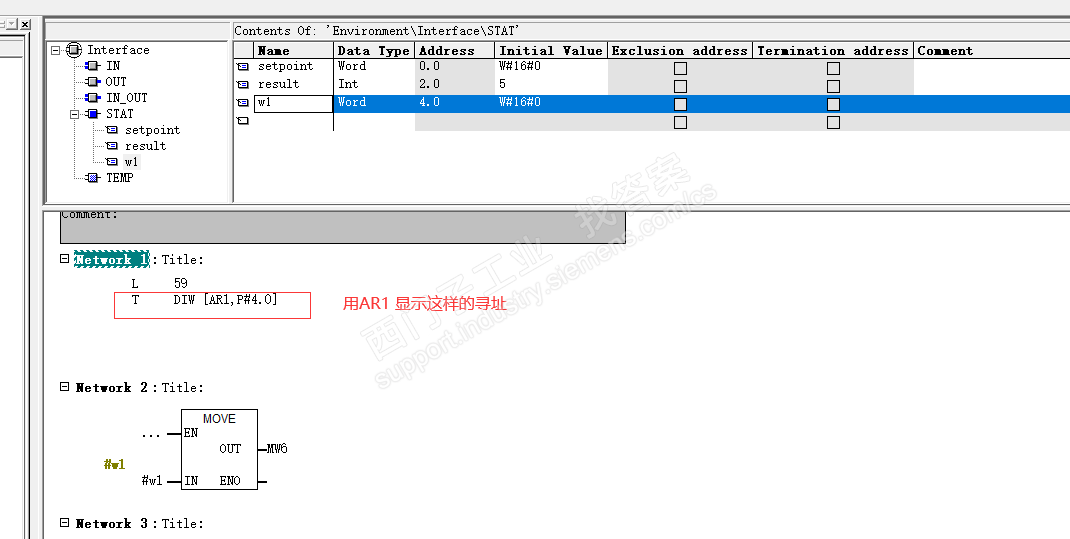Screen dimensions: 1070x539
Task: Collapse Network 2 section
Action: (x=64, y=386)
